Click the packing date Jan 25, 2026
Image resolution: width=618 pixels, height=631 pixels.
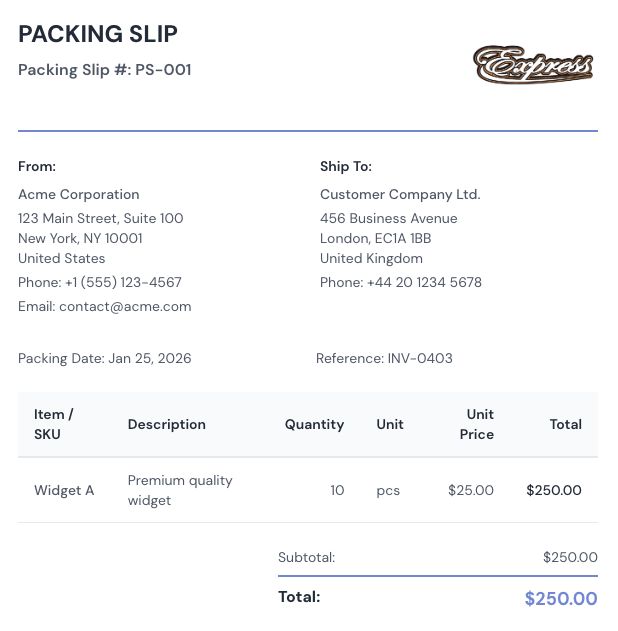150,359
